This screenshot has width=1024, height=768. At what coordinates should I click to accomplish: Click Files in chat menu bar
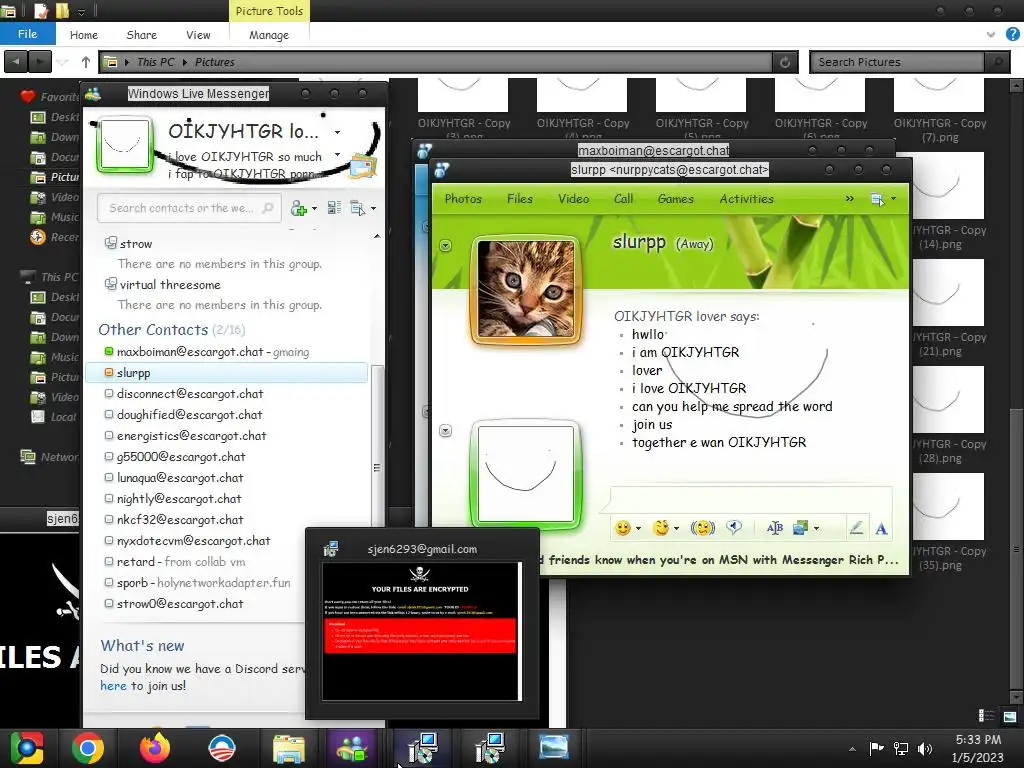pyautogui.click(x=520, y=199)
